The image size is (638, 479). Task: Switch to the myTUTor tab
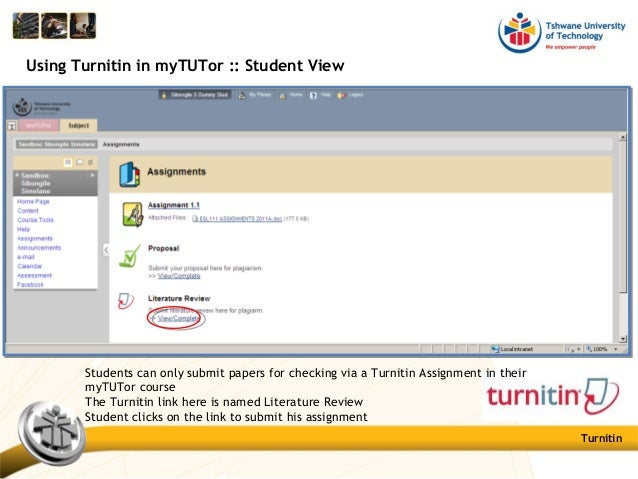pos(39,126)
